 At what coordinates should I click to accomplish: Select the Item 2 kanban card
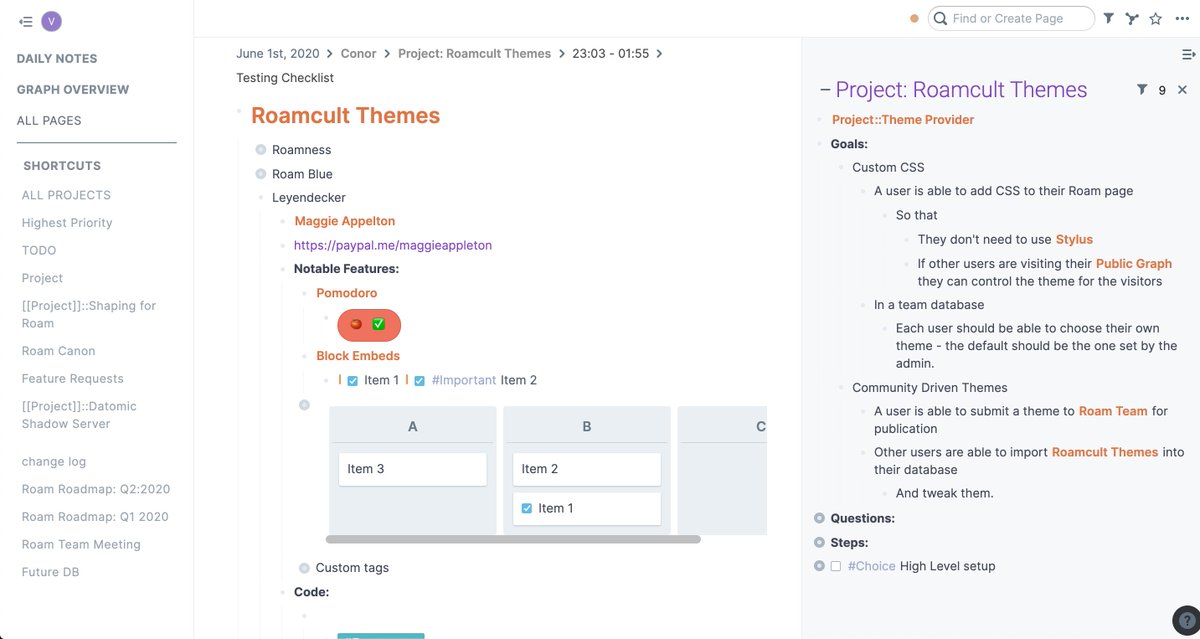point(587,469)
